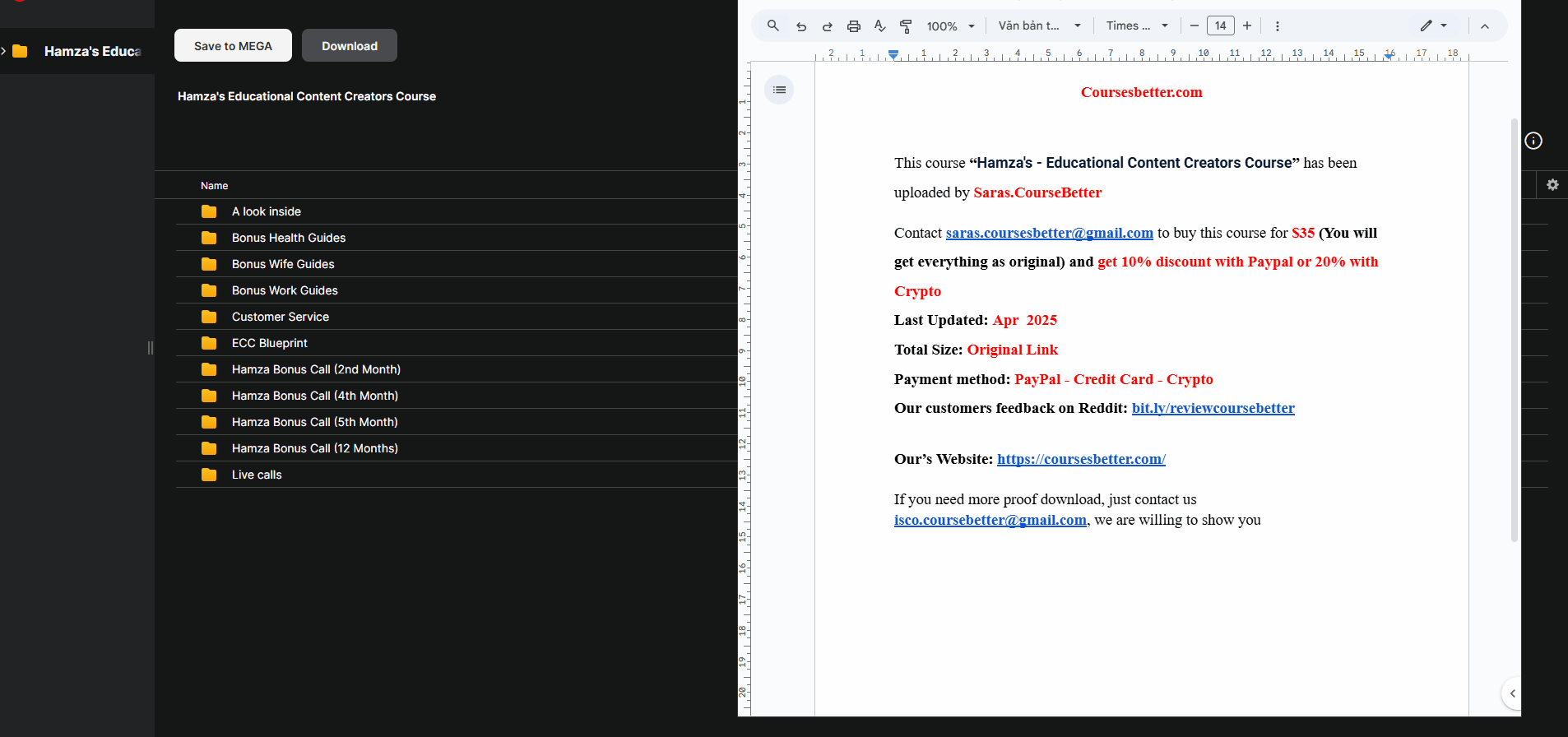1568x737 pixels.
Task: Open the Customer Service folder
Action: click(x=457, y=317)
